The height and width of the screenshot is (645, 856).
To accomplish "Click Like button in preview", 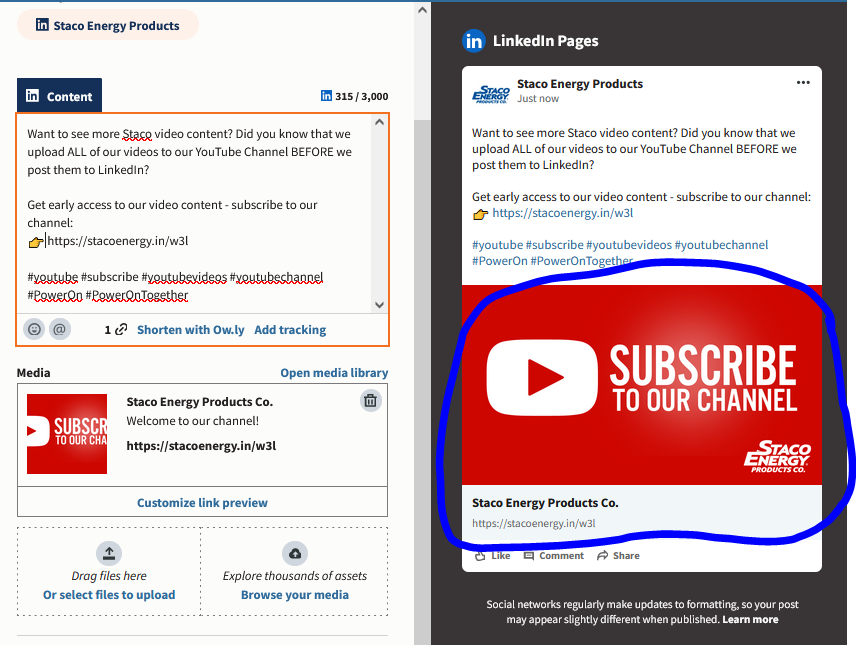I will [492, 555].
